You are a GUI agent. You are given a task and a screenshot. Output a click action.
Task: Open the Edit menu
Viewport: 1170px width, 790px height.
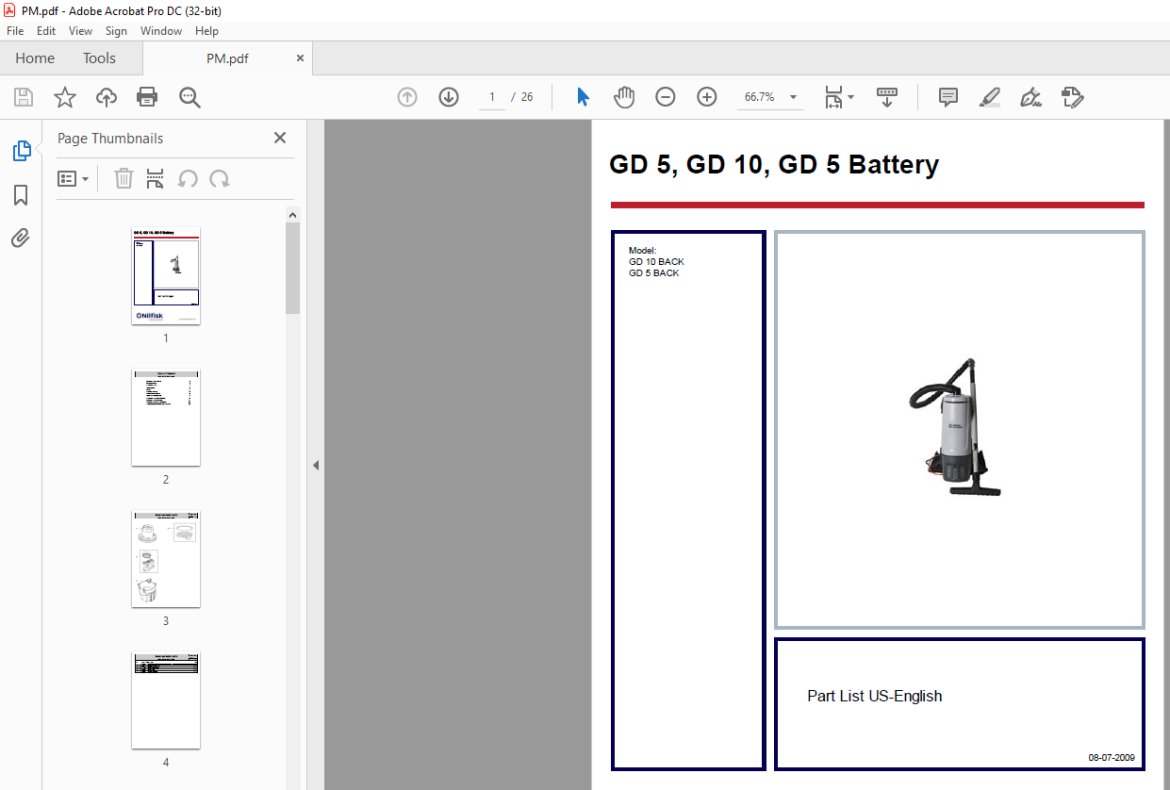tap(46, 31)
